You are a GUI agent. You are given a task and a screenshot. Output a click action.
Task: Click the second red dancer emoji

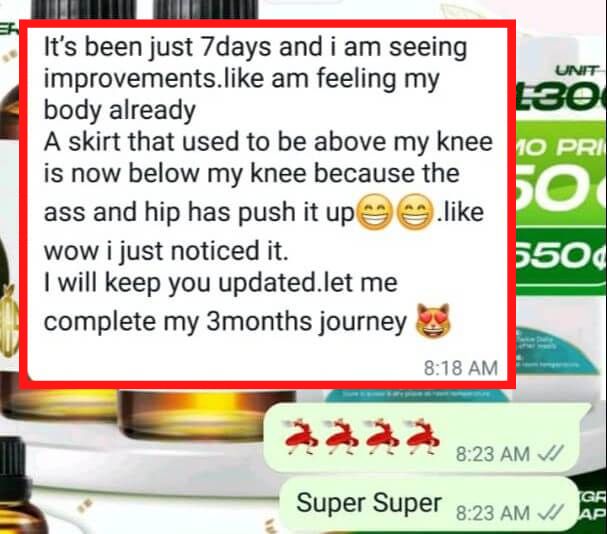pos(342,437)
